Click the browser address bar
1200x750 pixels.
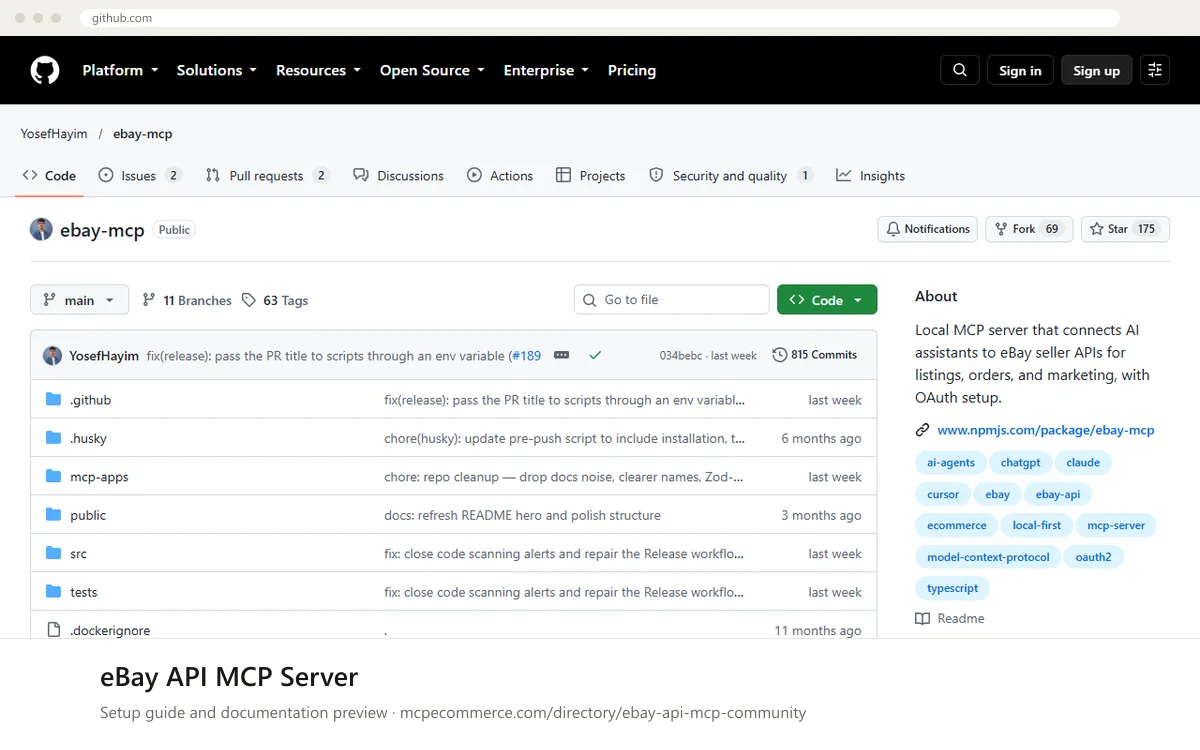pyautogui.click(x=600, y=18)
